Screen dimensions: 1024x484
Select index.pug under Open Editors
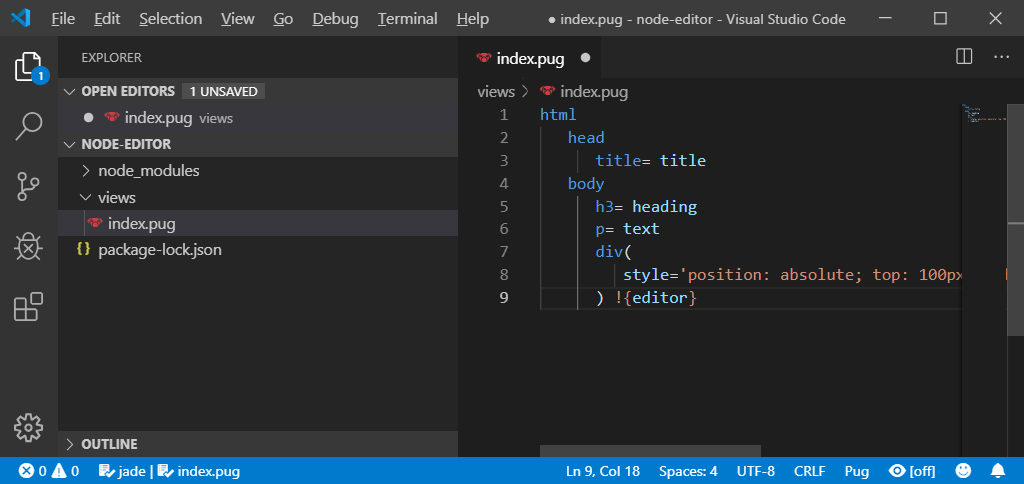[258, 118]
